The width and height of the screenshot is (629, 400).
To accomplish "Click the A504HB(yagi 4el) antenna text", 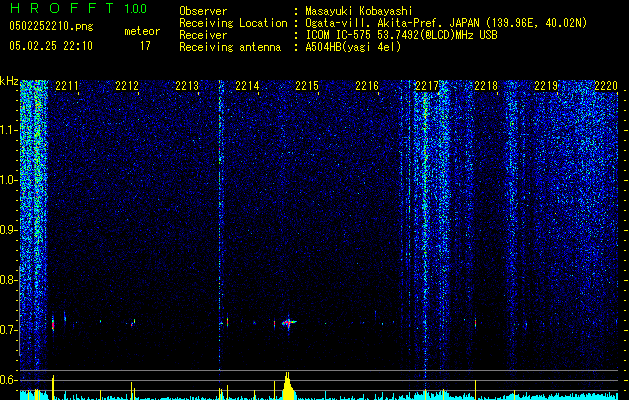I will 353,47.
